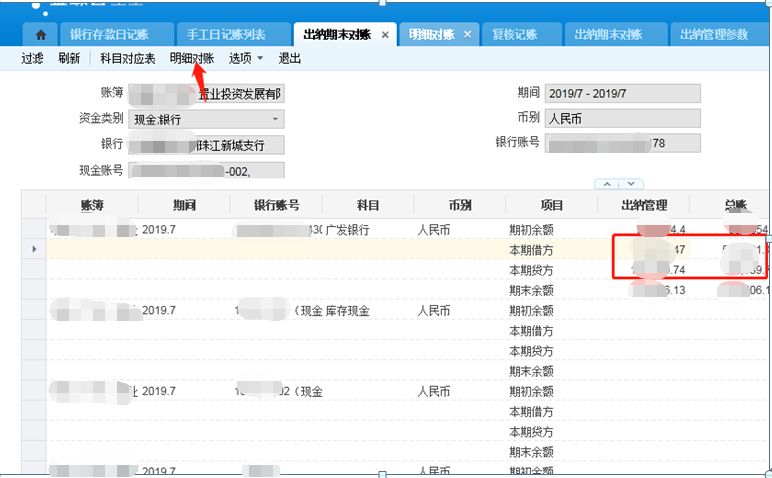Click the 币别 field showing 人民币
772x478 pixels.
coord(622,118)
